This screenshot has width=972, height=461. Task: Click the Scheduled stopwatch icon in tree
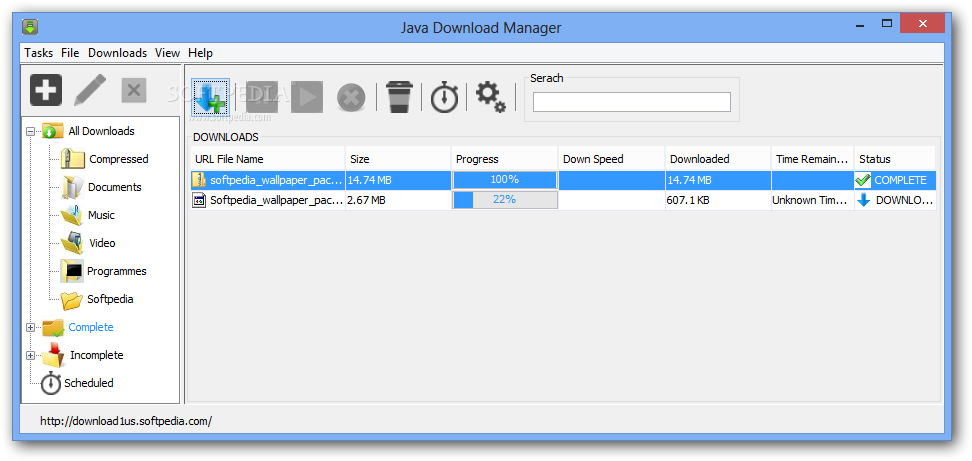point(51,383)
